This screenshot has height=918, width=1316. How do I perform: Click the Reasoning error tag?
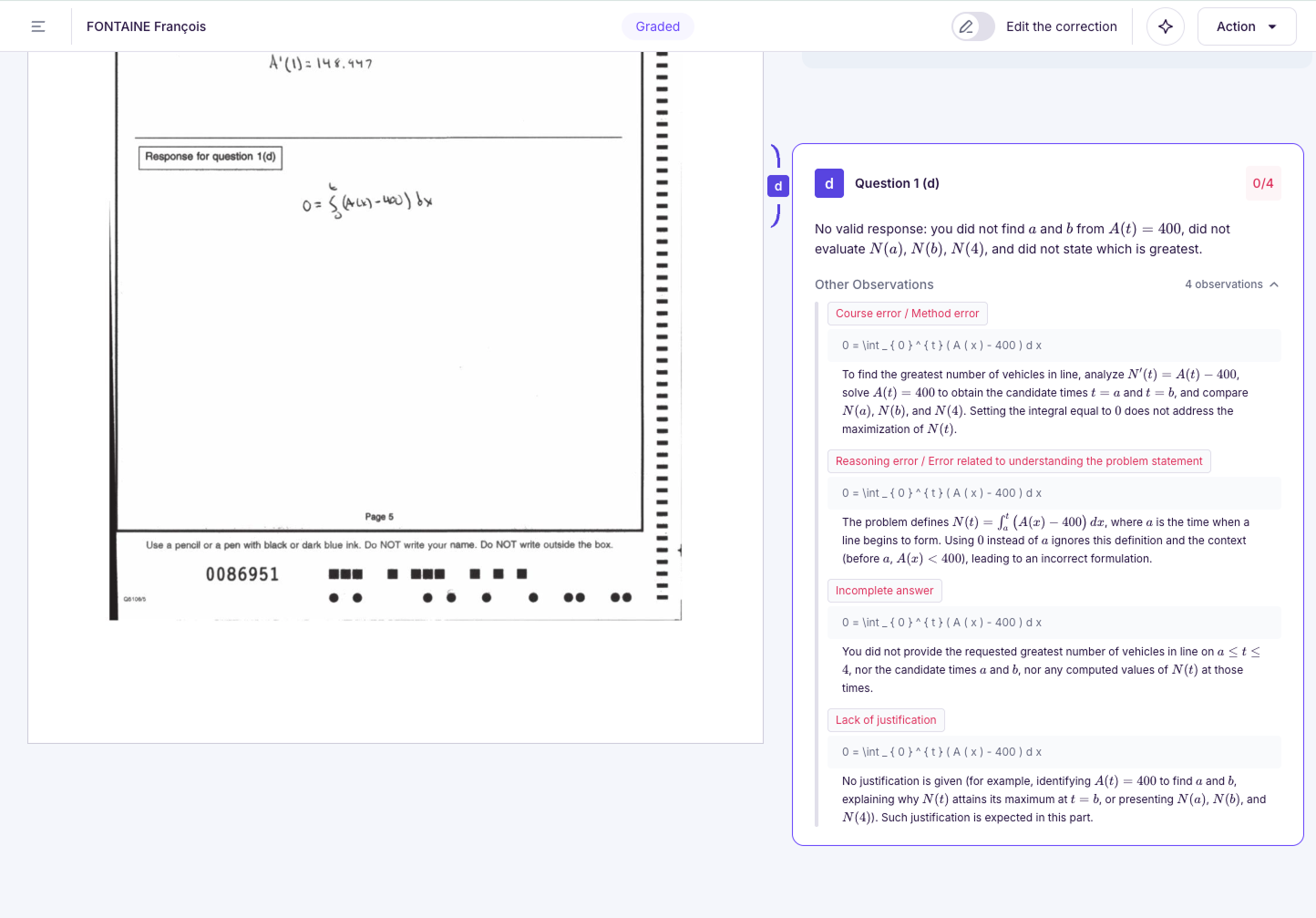(x=1019, y=461)
